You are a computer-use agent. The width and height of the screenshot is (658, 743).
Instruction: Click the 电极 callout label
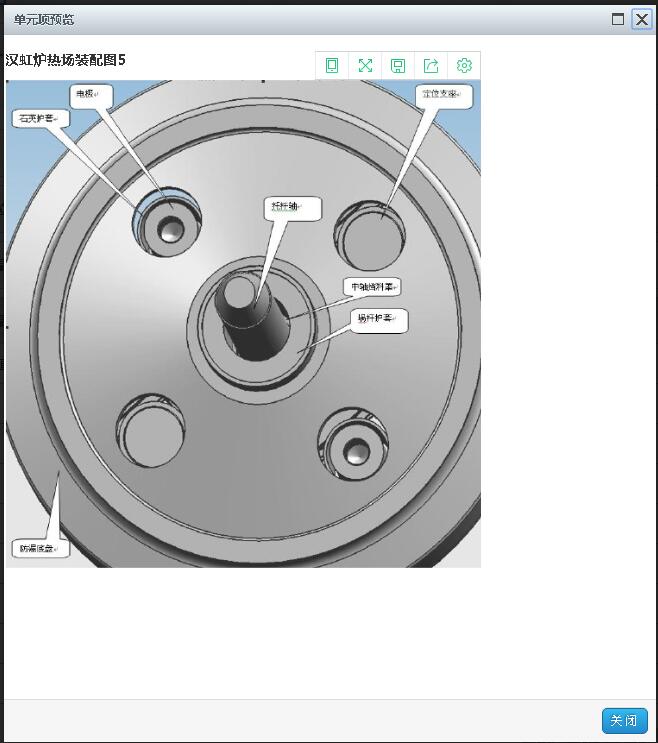(89, 95)
